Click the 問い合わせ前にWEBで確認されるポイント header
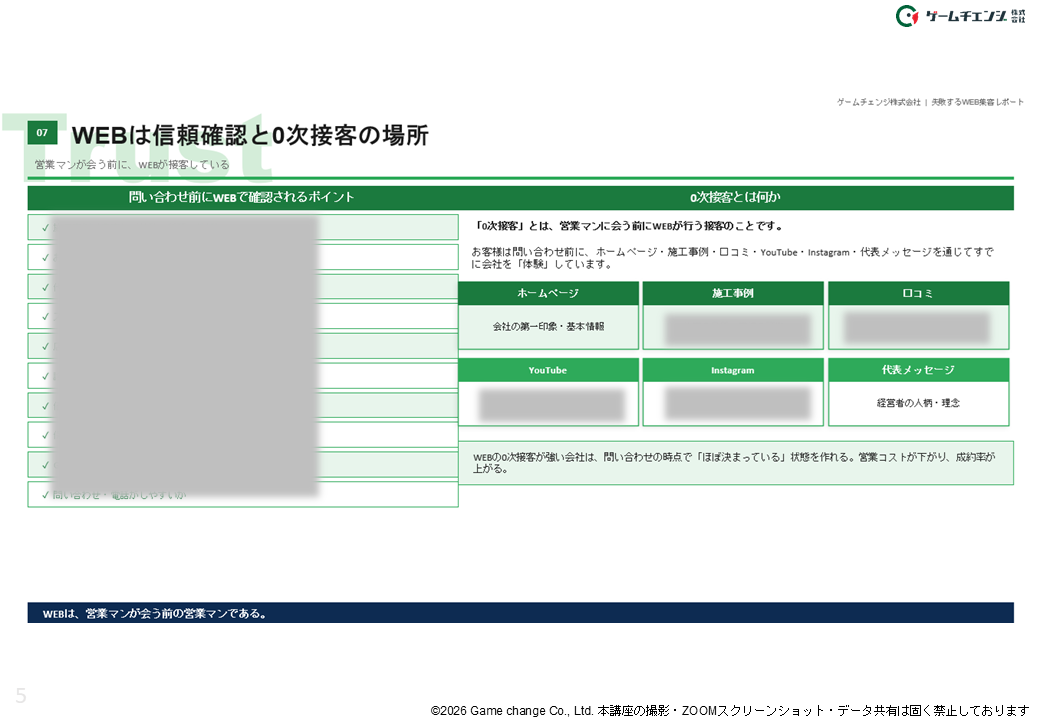The image size is (1040, 720). point(242,198)
